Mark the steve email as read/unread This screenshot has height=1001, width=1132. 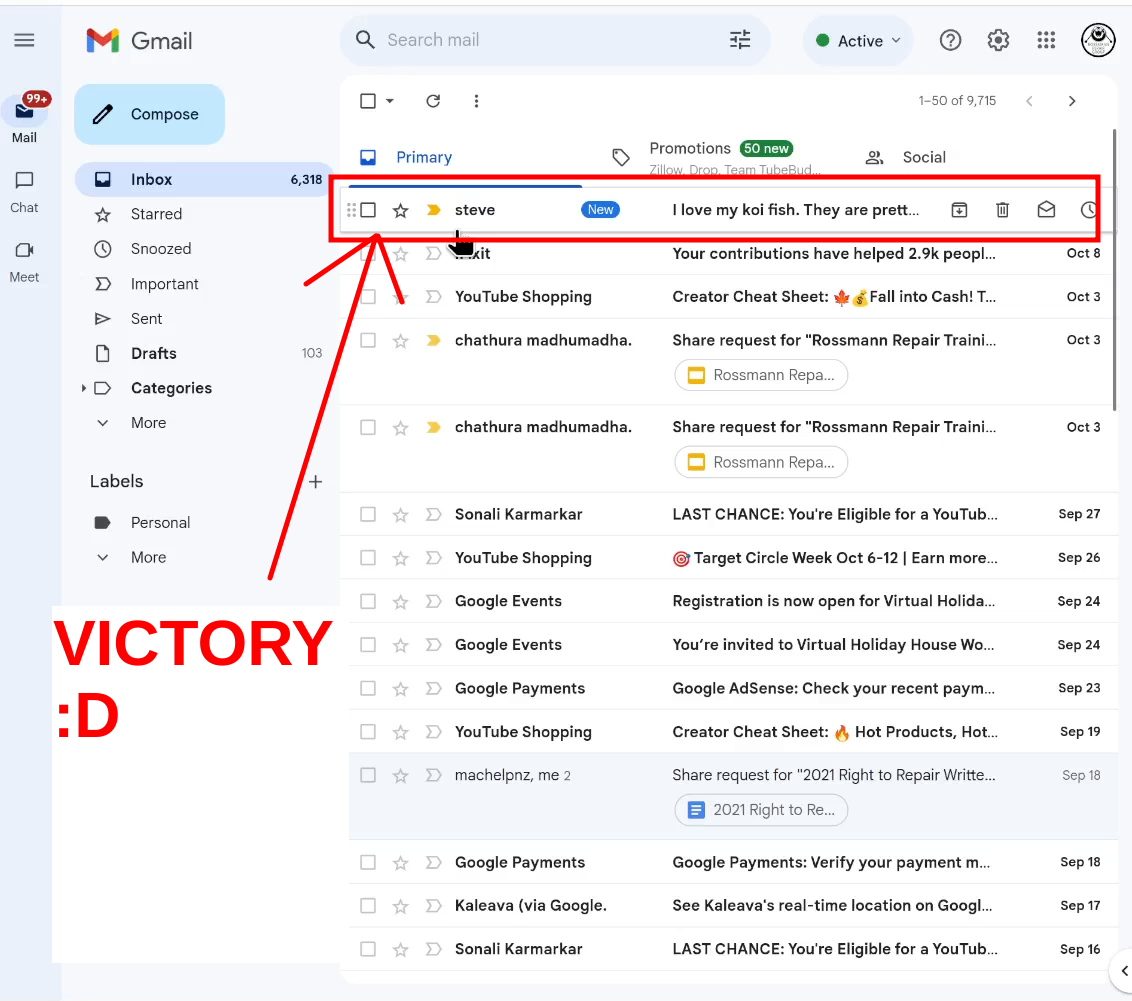coord(1046,210)
